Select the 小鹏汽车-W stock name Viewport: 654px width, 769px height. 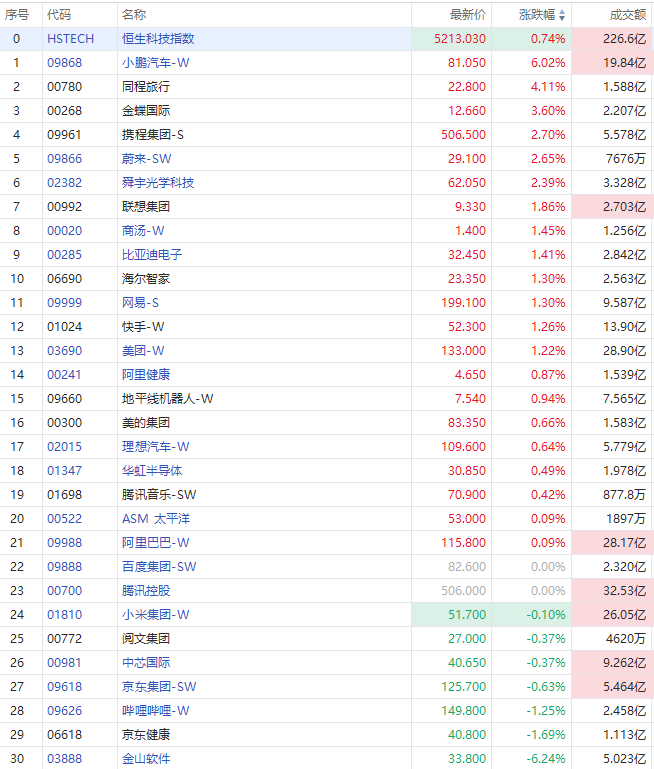pos(155,63)
